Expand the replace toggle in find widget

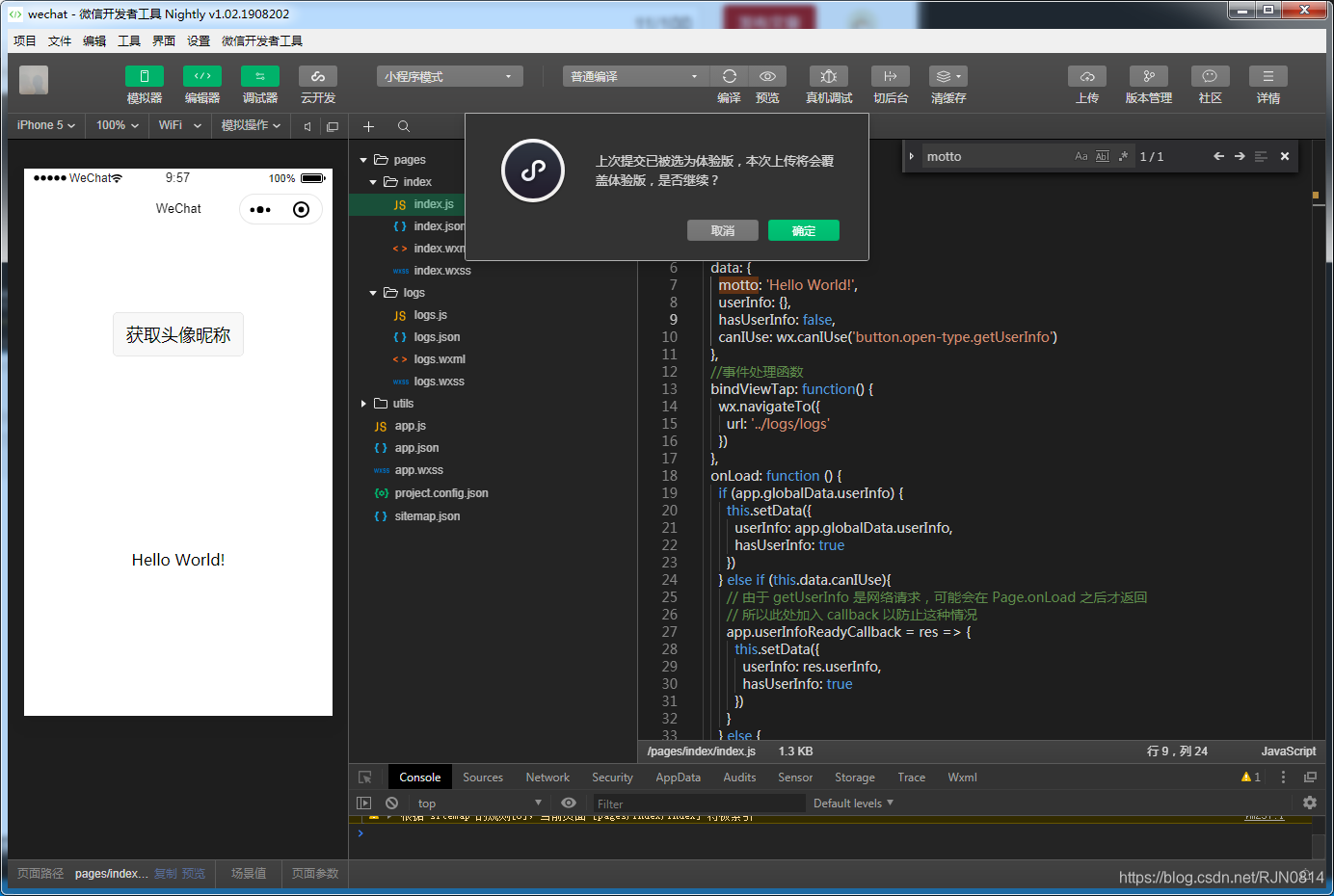click(911, 156)
